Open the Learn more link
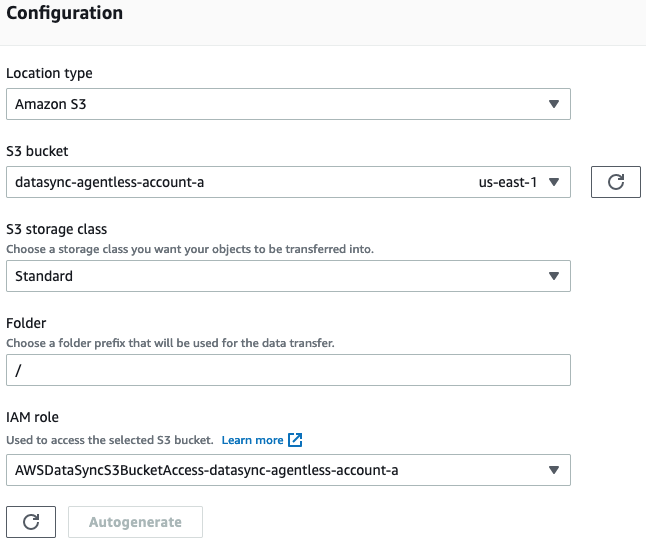This screenshot has height=544, width=646. point(252,440)
